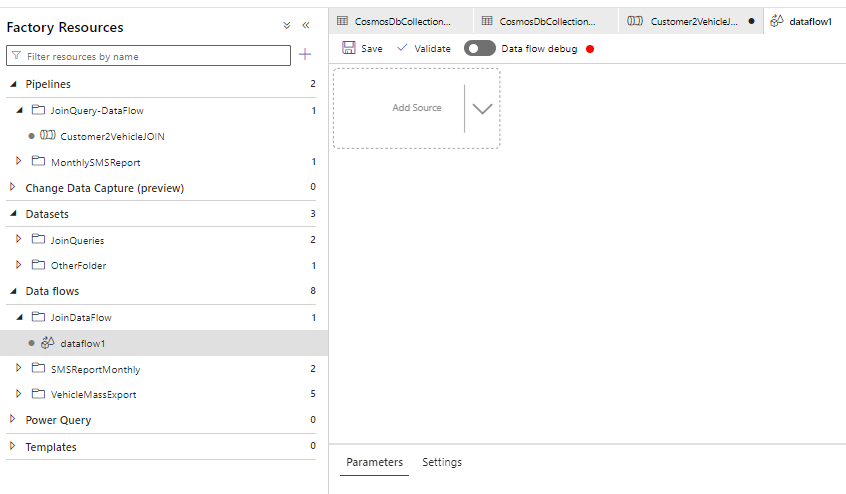Click the dataflow1 data flow icon in tree

(47, 343)
